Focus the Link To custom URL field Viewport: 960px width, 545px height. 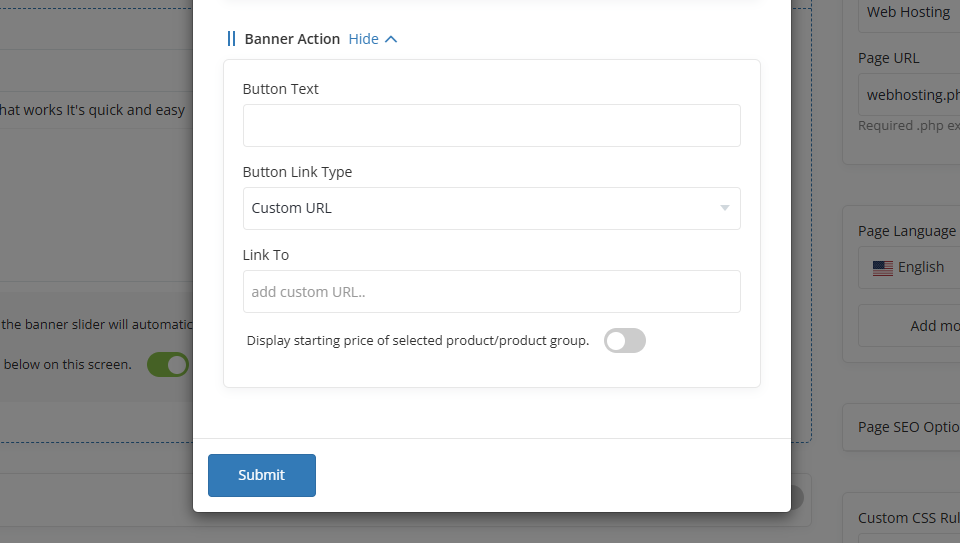[491, 292]
